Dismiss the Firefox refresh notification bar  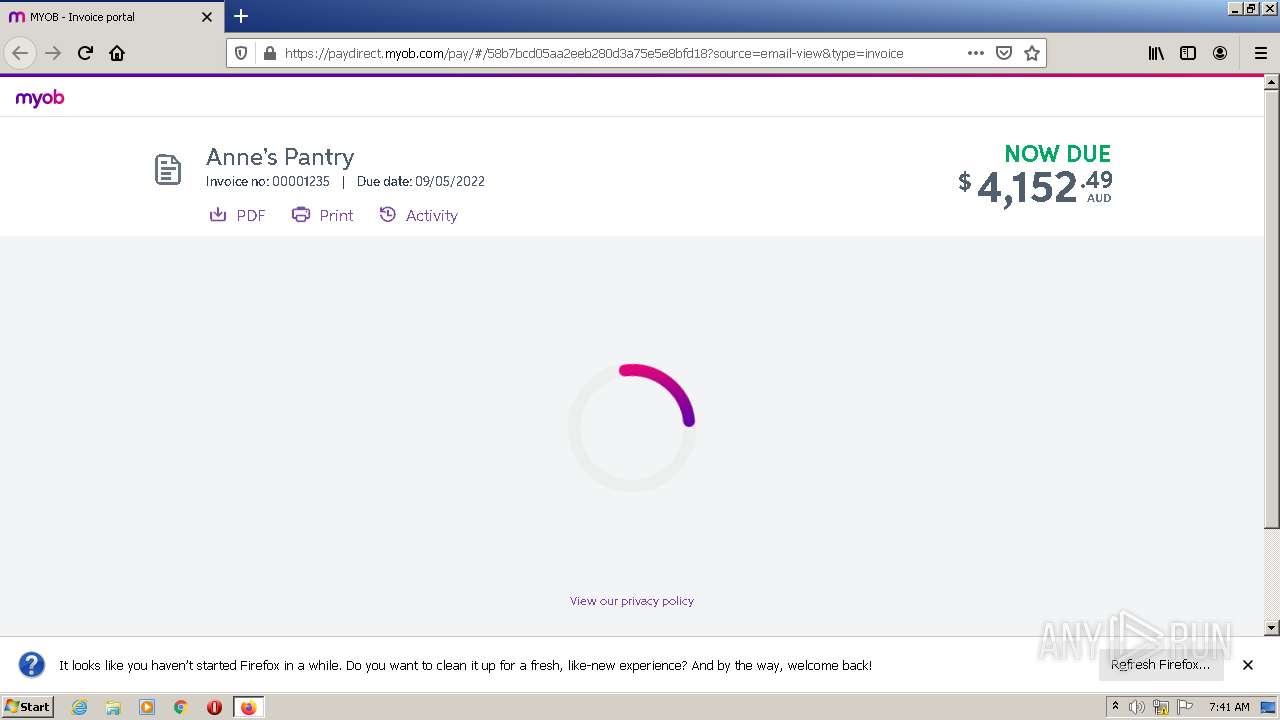click(1248, 665)
